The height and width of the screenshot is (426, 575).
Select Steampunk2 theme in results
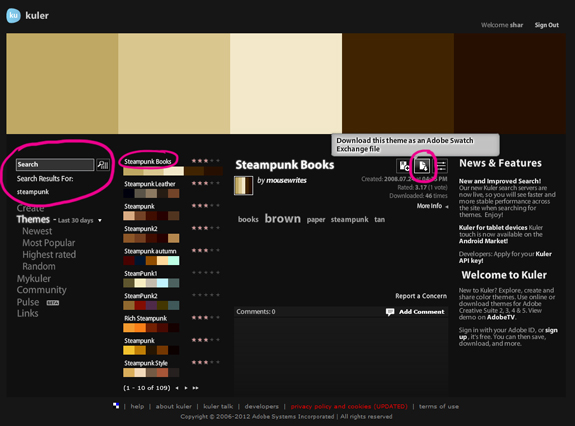[x=140, y=229]
